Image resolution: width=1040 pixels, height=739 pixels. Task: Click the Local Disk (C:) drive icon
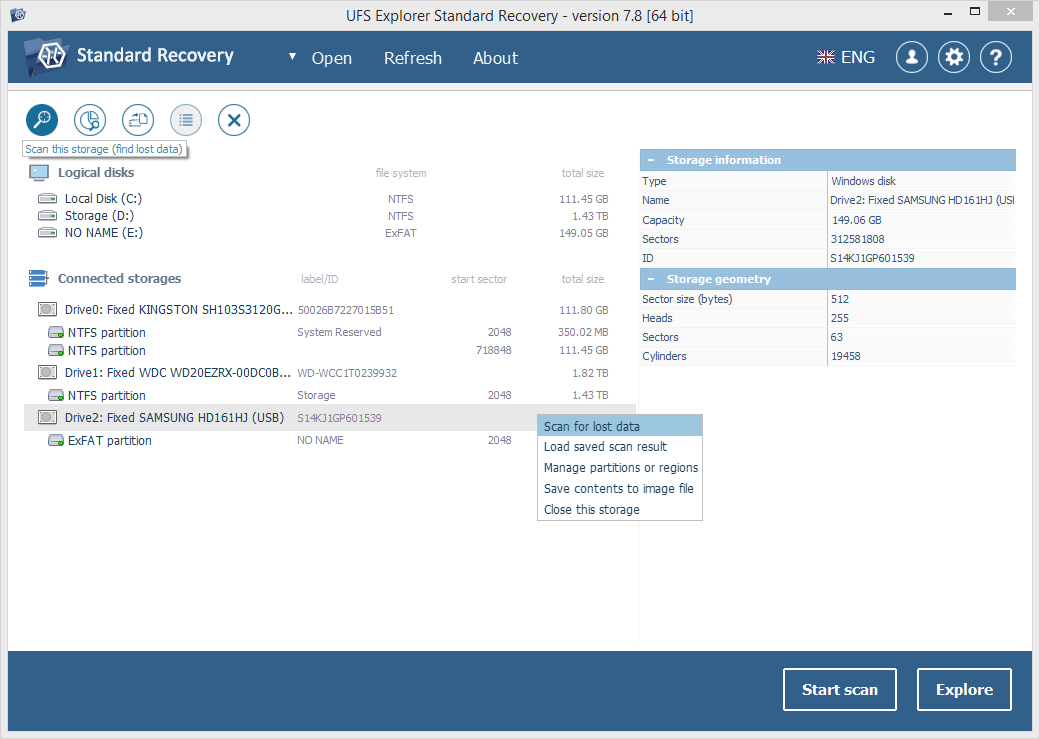coord(47,198)
